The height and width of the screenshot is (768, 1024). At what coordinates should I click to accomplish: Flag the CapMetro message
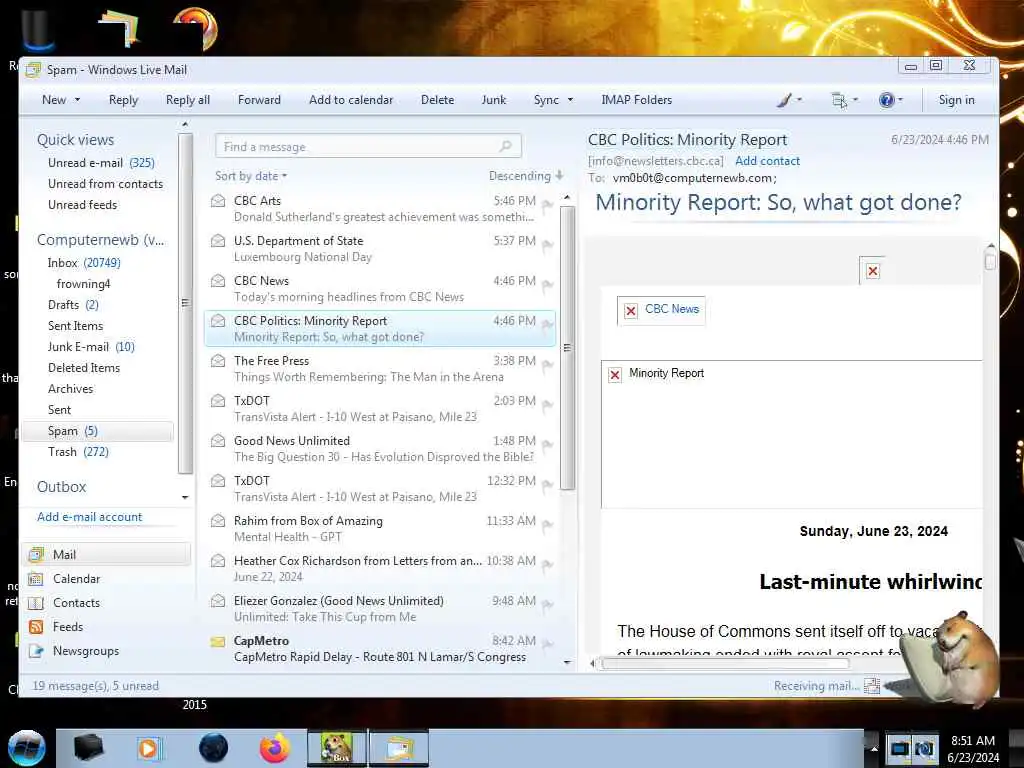coord(547,645)
